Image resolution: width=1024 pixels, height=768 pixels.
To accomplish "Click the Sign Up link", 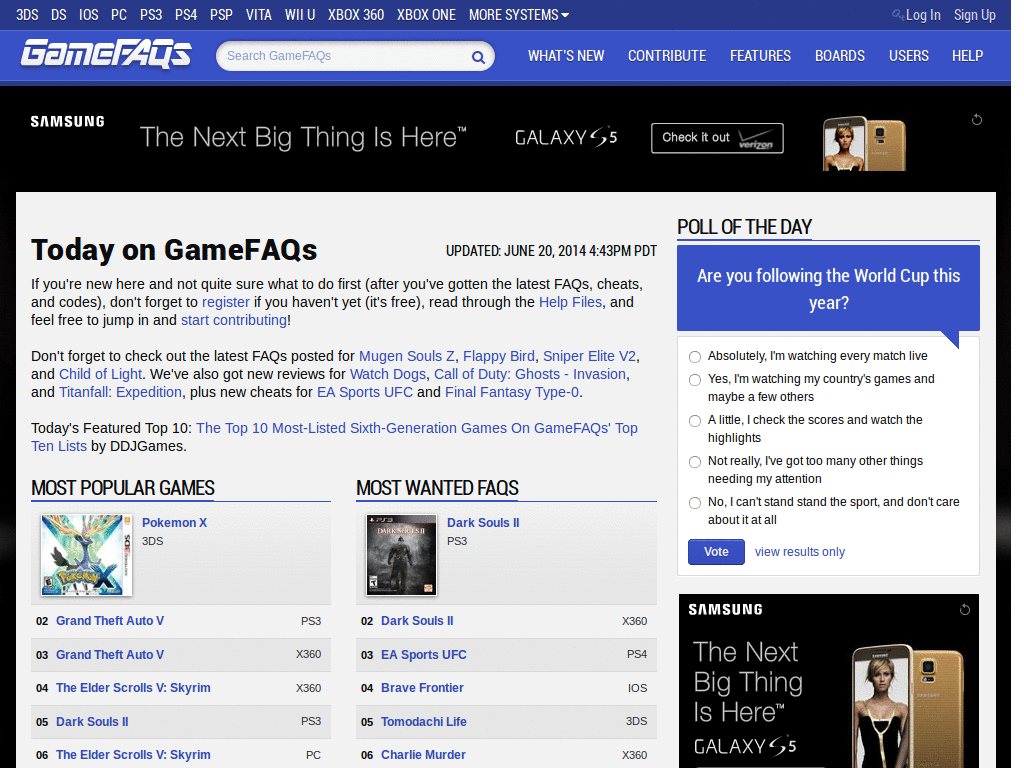I will tap(974, 14).
